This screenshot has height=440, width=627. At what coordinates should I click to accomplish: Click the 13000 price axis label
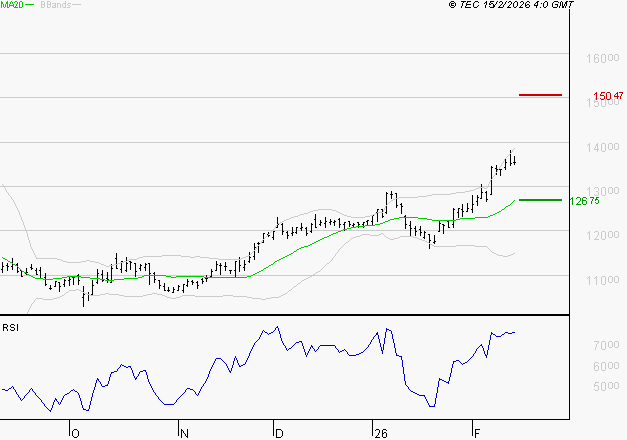[603, 191]
